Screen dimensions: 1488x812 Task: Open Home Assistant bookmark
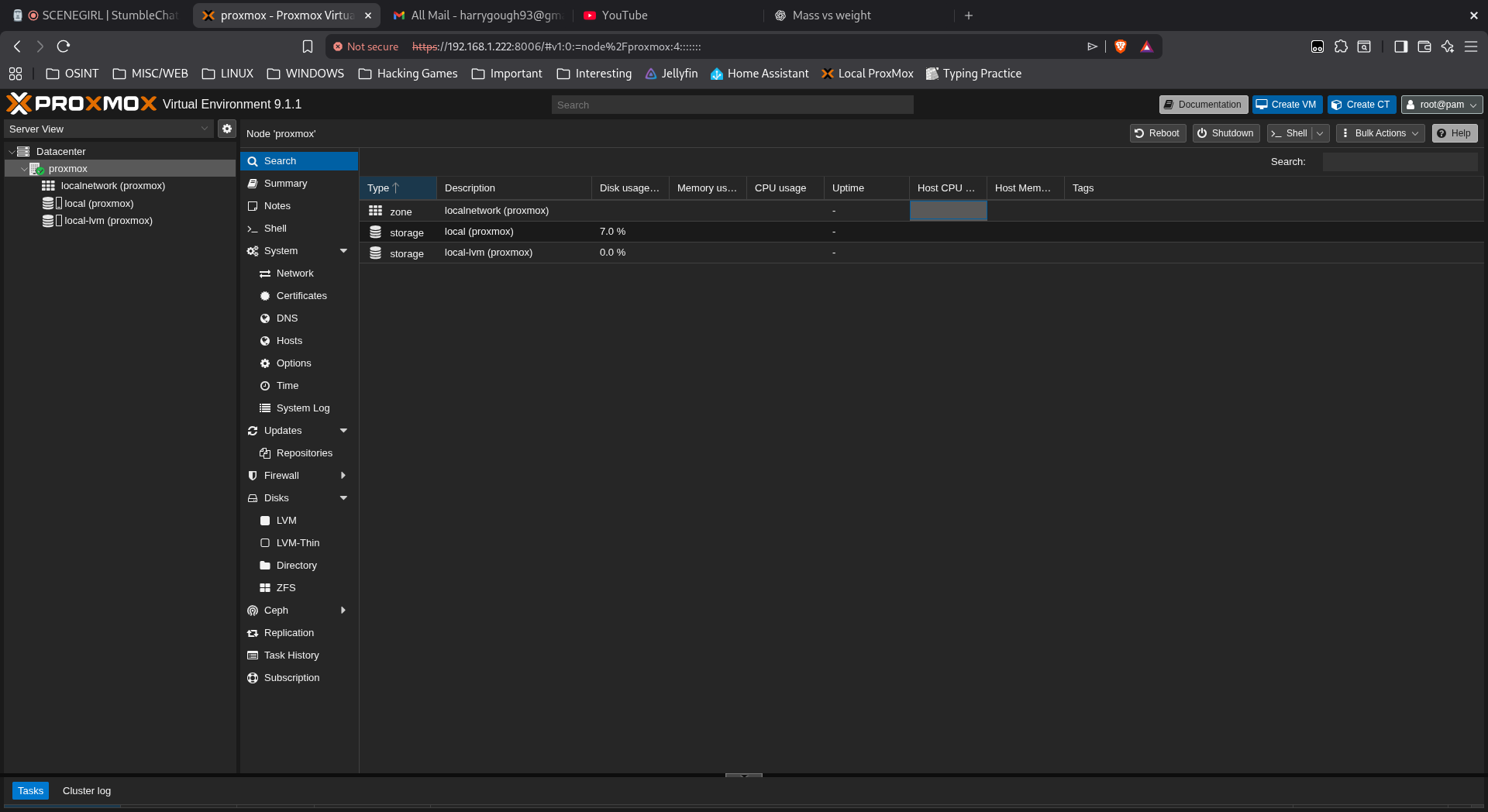click(759, 74)
